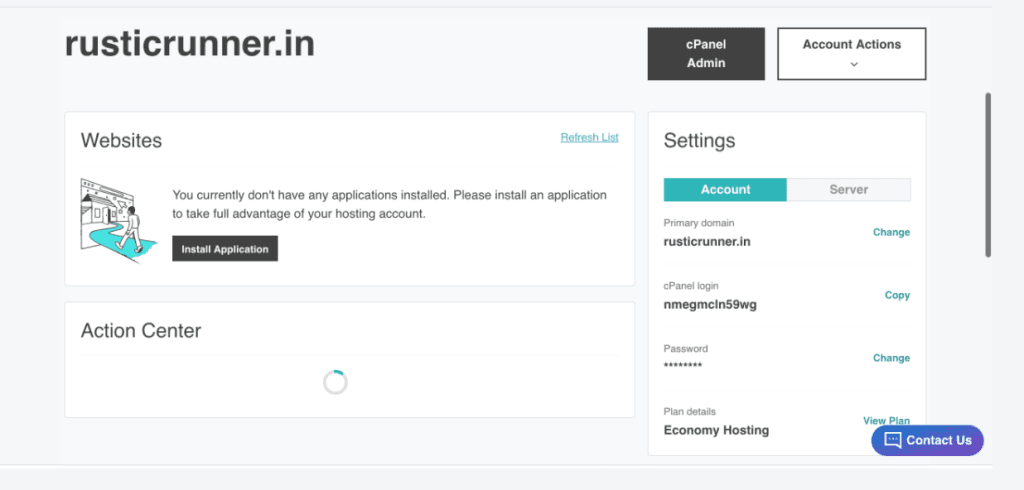Click the chat icon in Contact Us

coord(892,440)
